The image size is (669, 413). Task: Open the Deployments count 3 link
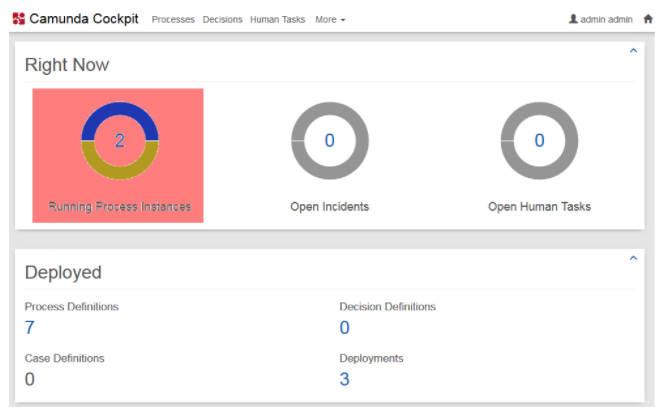pyautogui.click(x=345, y=379)
